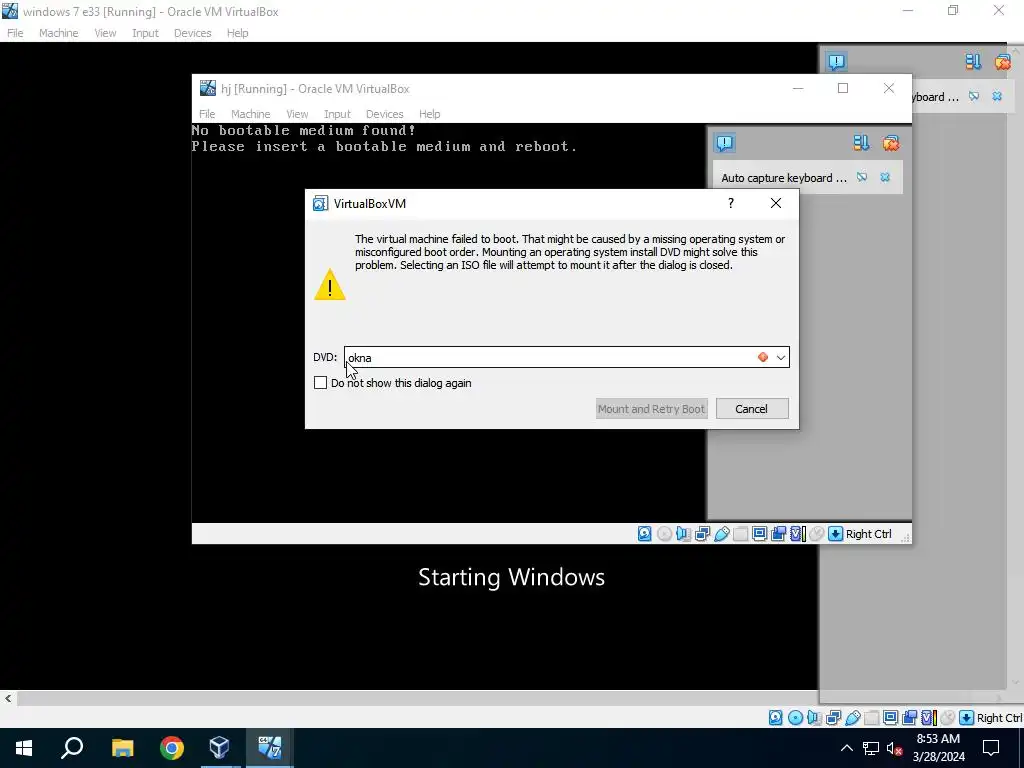Viewport: 1024px width, 768px height.
Task: Click network indicator in hj window status bar
Action: click(x=702, y=534)
